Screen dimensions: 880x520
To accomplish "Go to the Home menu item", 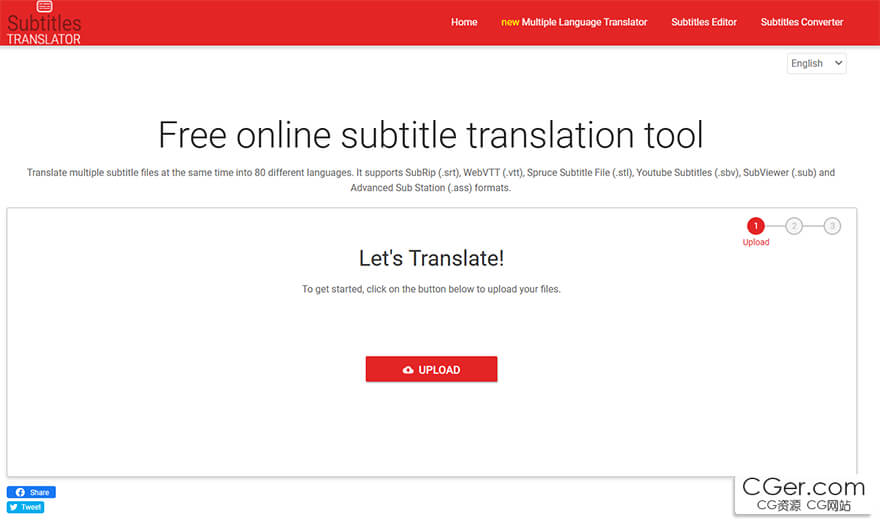I will (464, 22).
